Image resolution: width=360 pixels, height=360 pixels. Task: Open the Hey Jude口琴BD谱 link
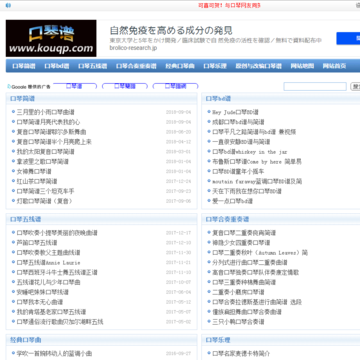(235, 112)
